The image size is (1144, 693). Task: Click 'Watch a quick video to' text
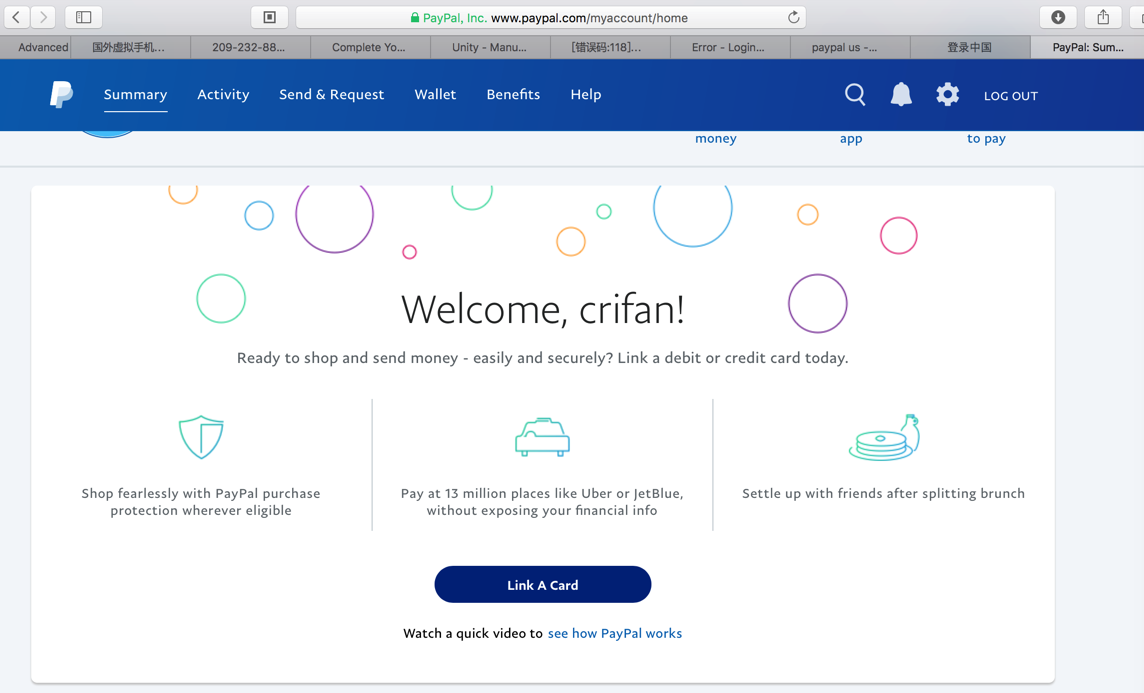pos(473,633)
